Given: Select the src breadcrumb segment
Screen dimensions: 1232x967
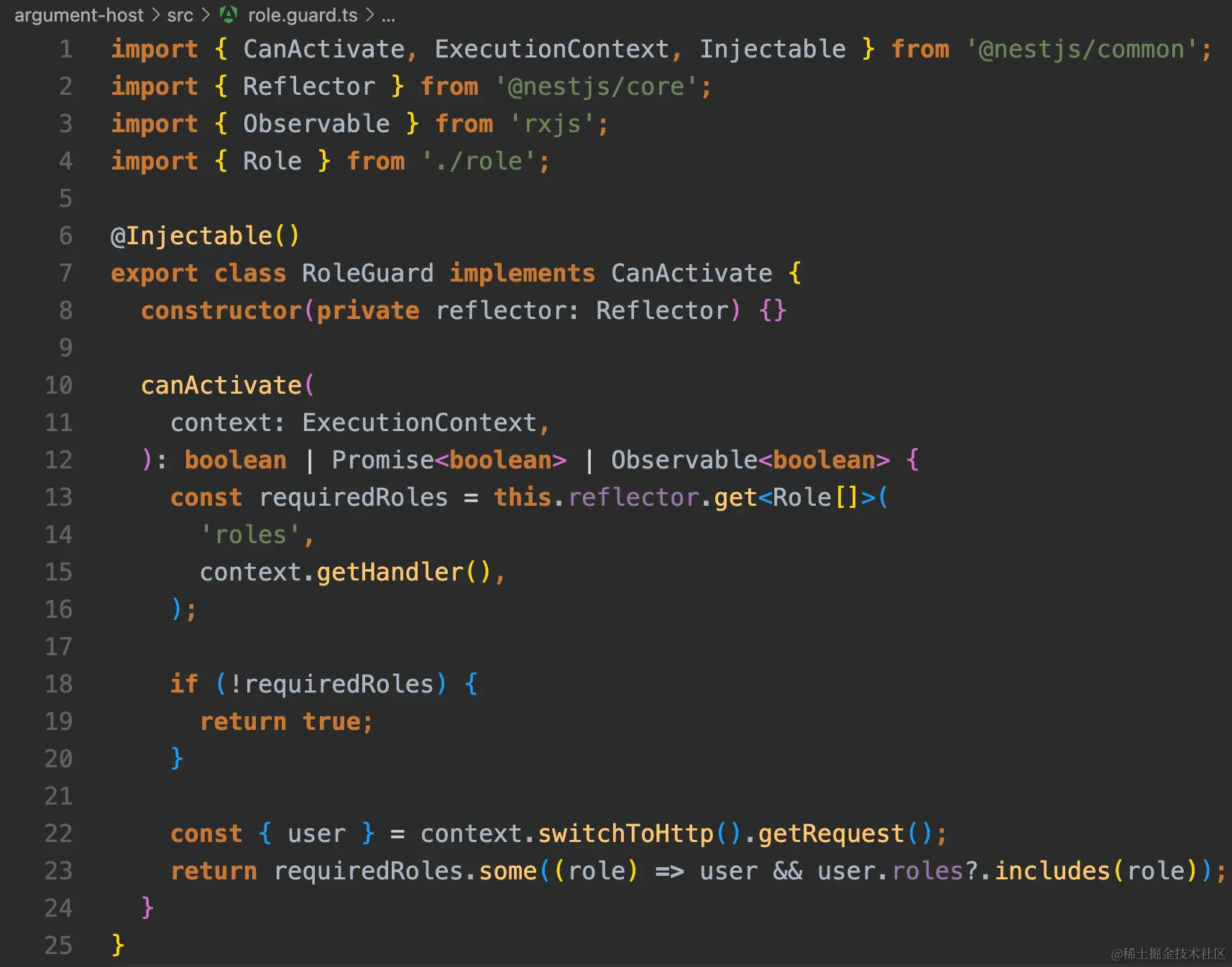Looking at the screenshot, I should 180,15.
